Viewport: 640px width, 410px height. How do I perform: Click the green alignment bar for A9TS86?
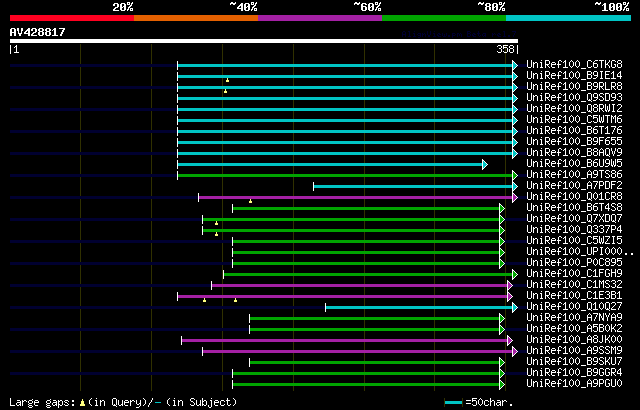[345, 175]
